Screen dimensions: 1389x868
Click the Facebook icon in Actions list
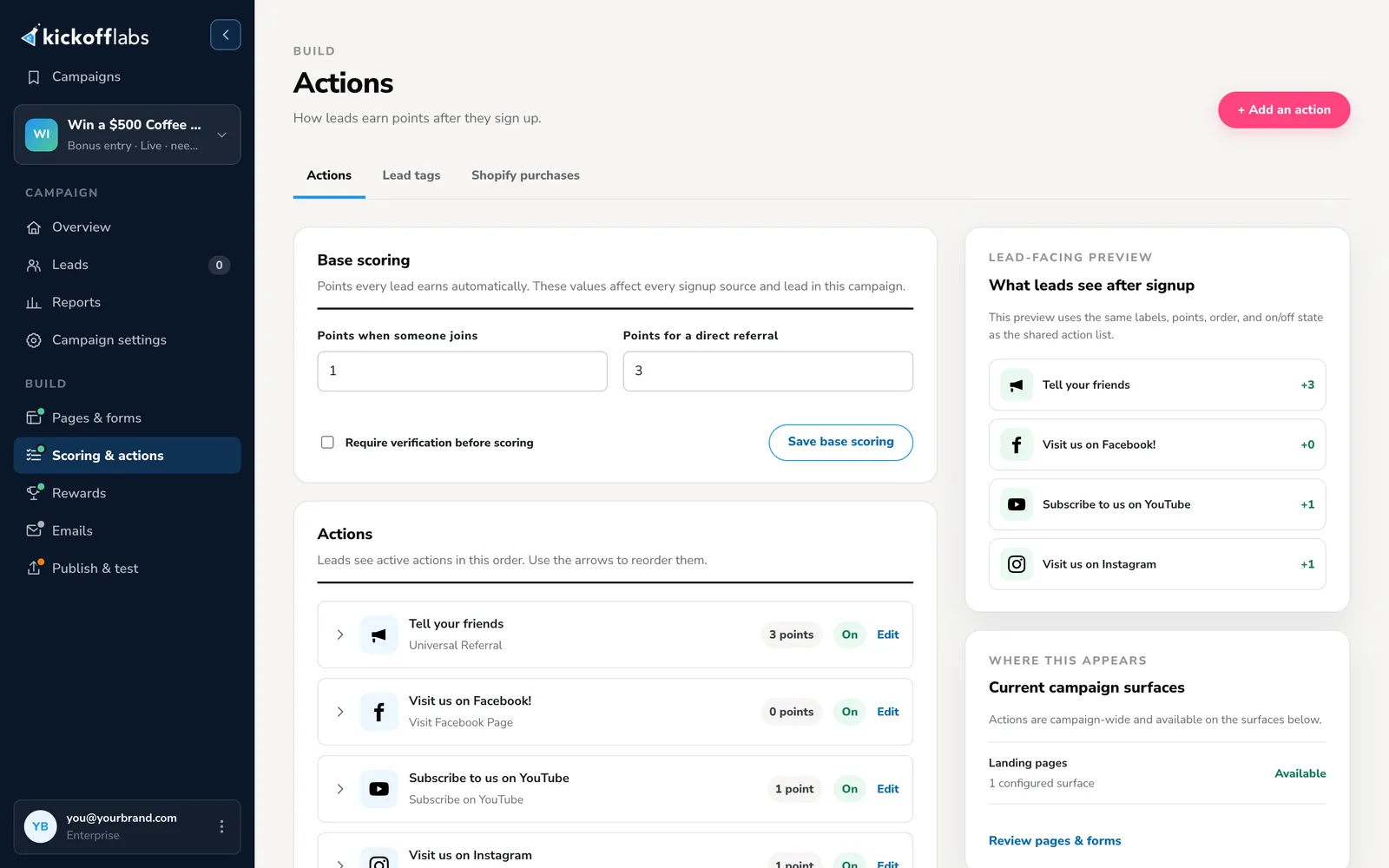click(379, 712)
